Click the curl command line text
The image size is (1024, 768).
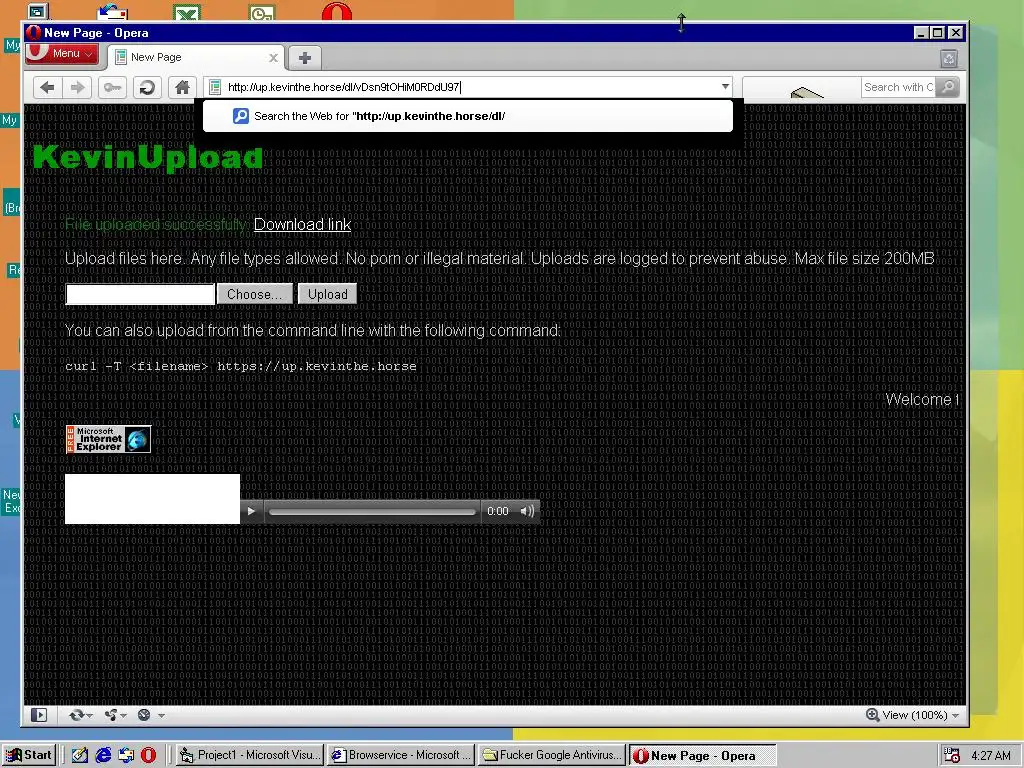[240, 366]
